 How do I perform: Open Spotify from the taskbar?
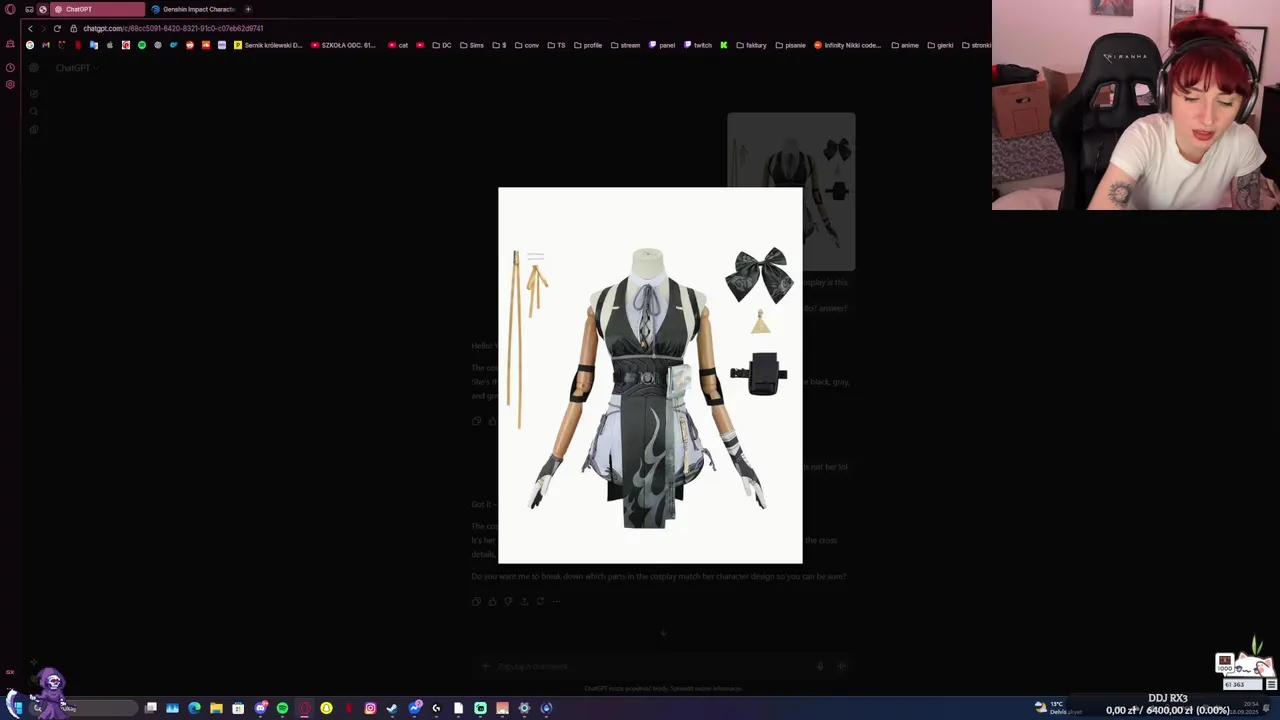click(282, 708)
